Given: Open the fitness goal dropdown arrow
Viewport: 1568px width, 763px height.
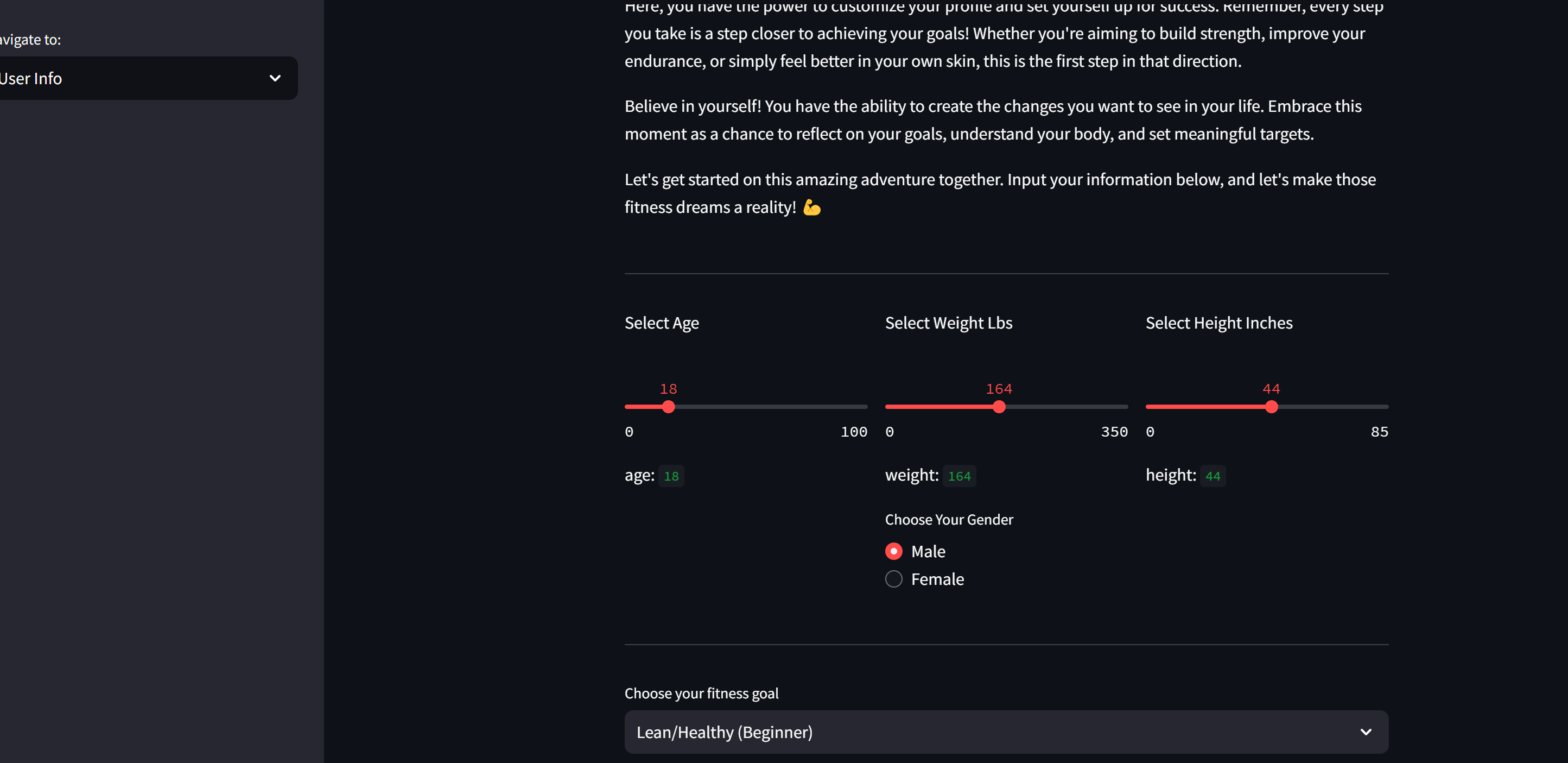Looking at the screenshot, I should 1366,732.
